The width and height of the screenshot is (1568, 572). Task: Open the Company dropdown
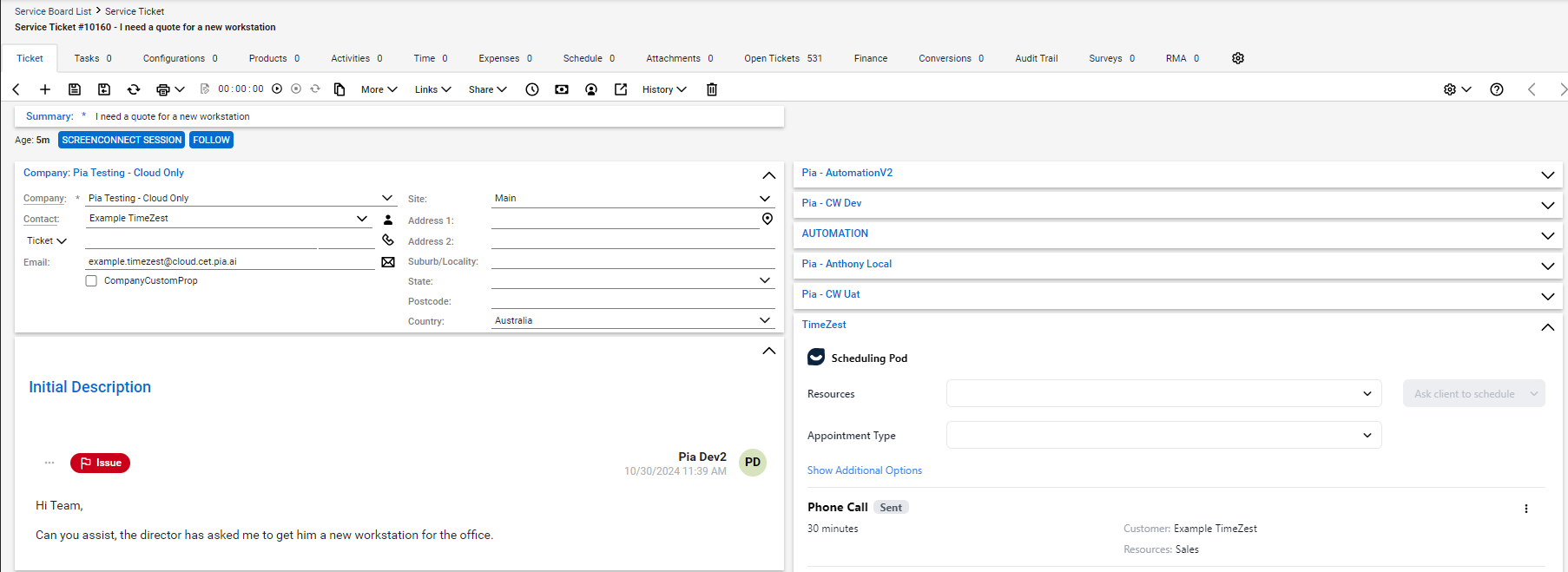387,198
